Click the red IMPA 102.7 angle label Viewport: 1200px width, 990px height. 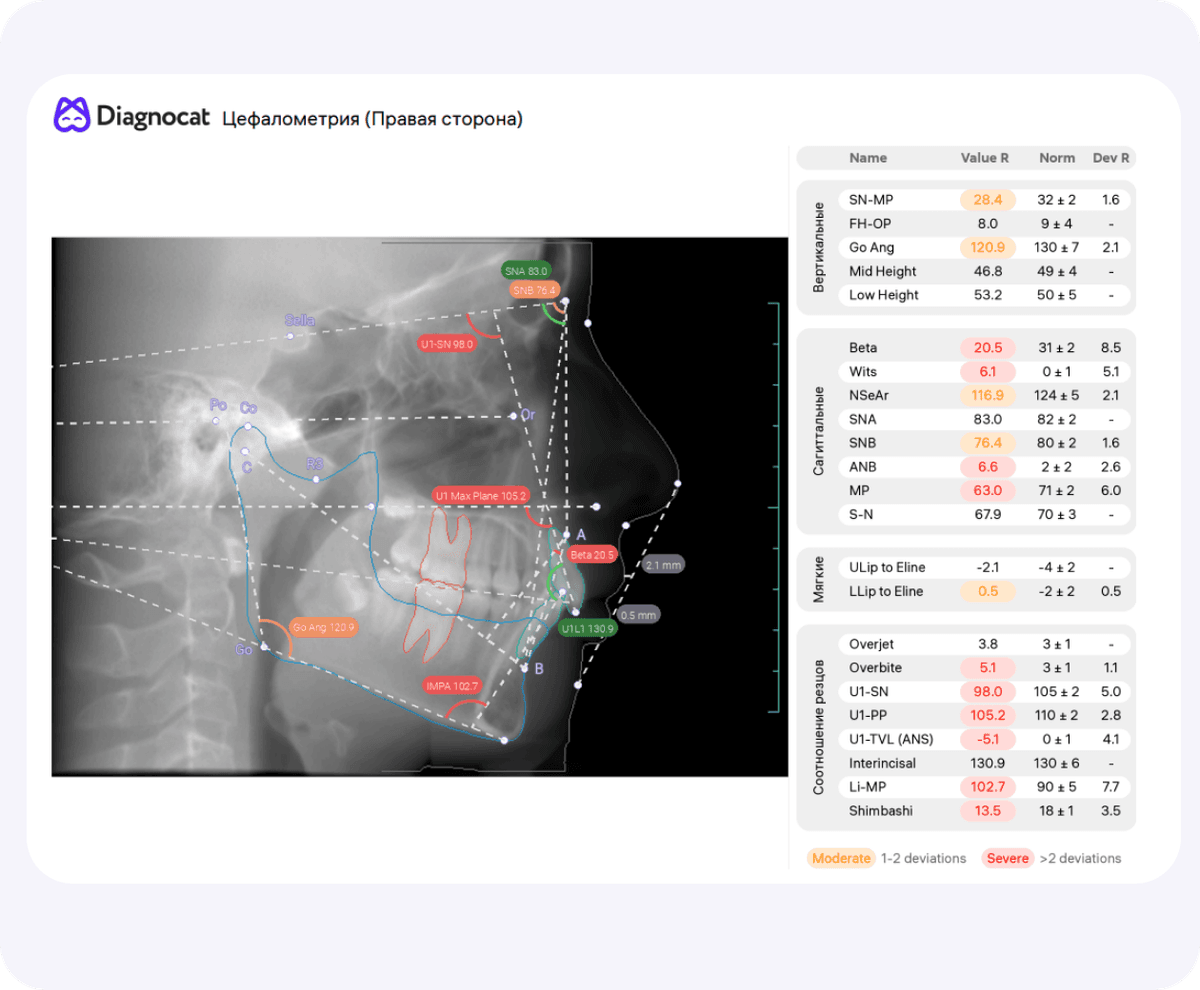tap(454, 686)
